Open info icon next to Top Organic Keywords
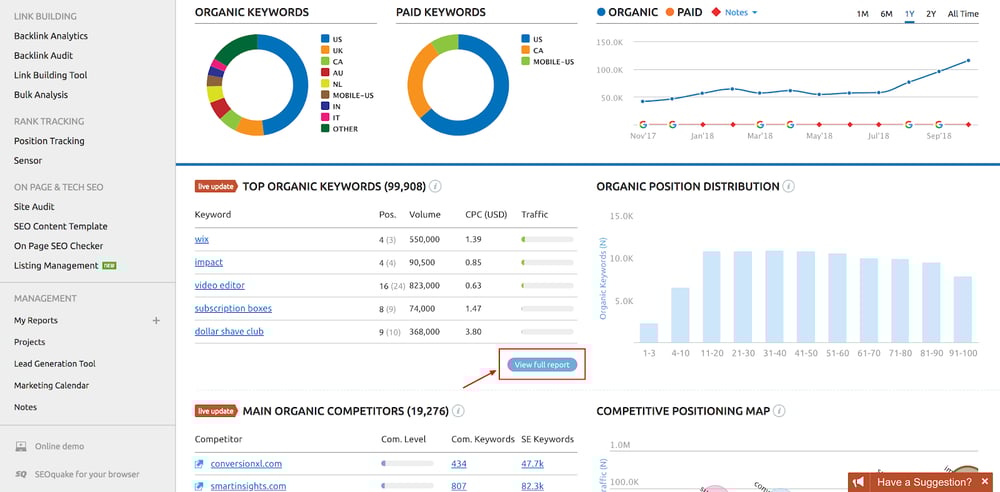Screen dimensions: 1000x492 [x=436, y=186]
